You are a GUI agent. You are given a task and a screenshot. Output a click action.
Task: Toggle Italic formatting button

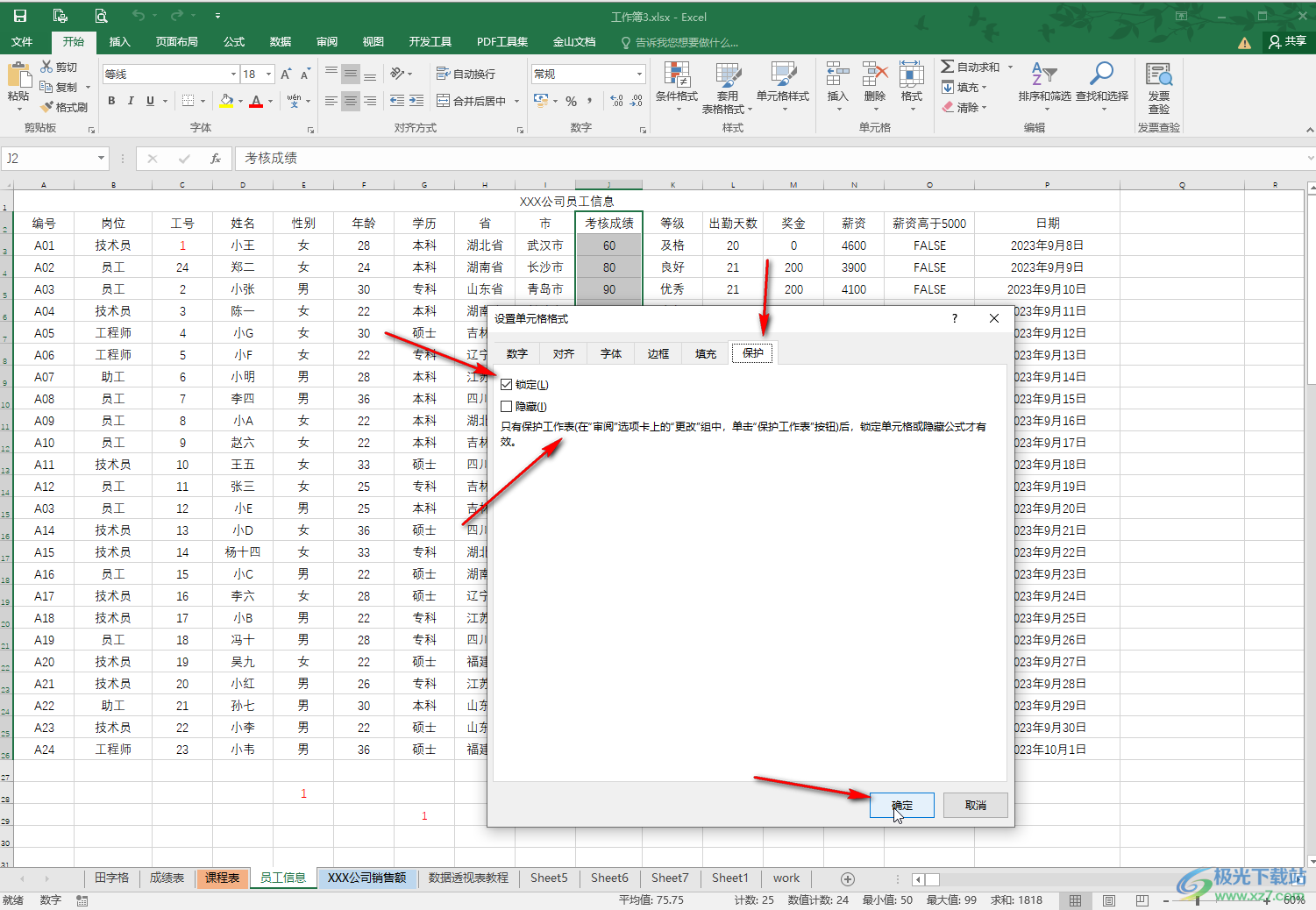pyautogui.click(x=131, y=101)
